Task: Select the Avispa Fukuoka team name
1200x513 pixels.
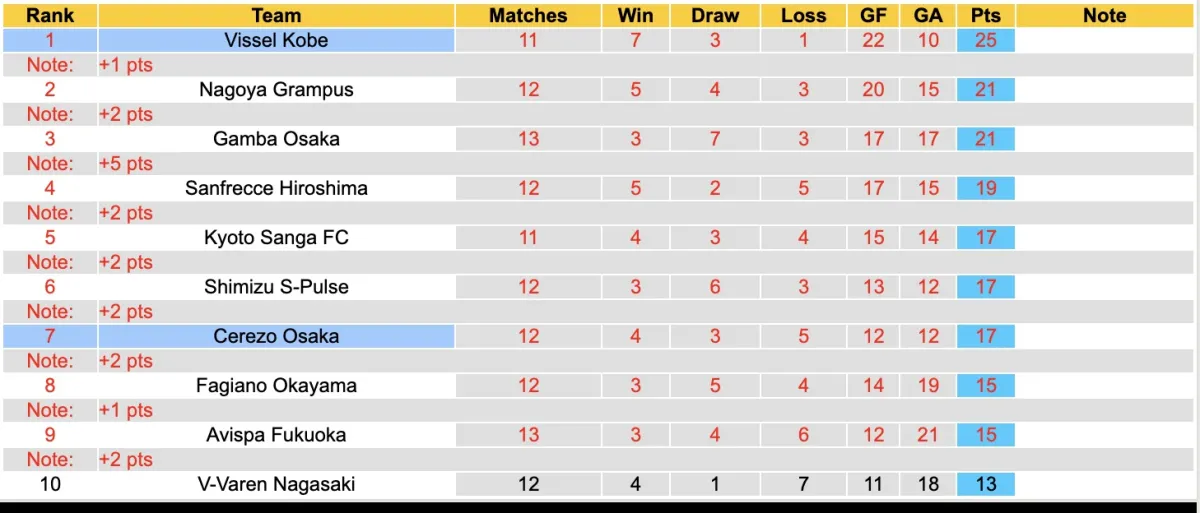Action: pos(276,435)
